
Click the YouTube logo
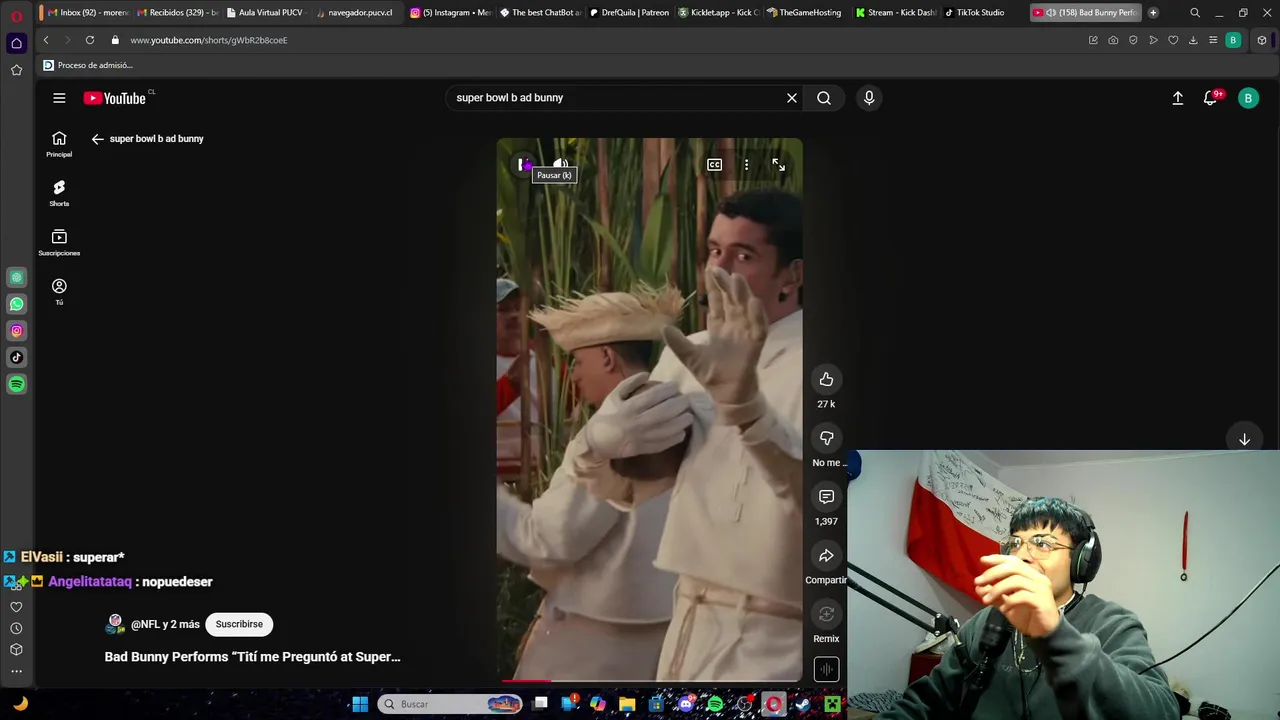pos(115,98)
